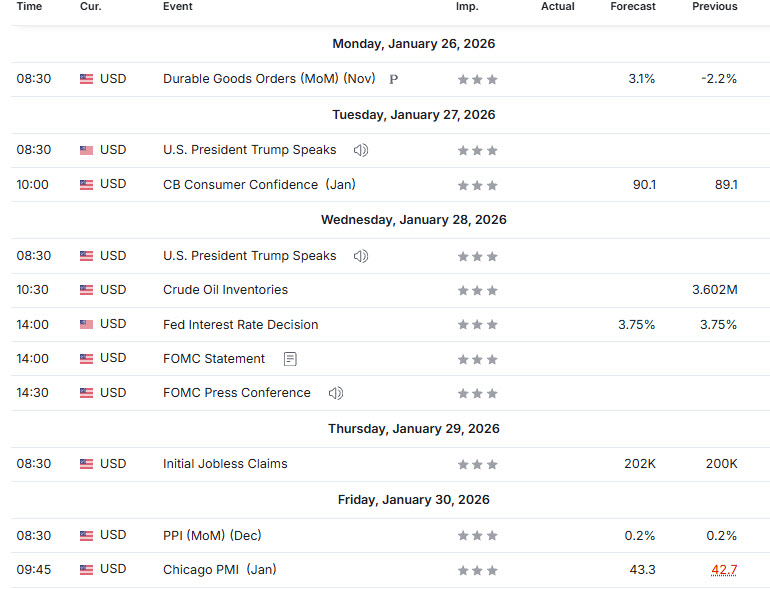Click speaker icon beside Wednesday's Trump Speaks event
Viewport: 770px width, 589px height.
point(361,256)
